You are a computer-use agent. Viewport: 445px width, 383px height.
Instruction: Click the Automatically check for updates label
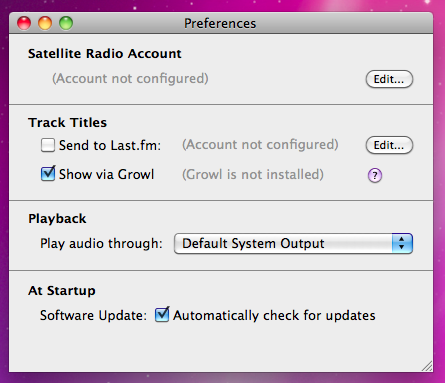tap(274, 315)
